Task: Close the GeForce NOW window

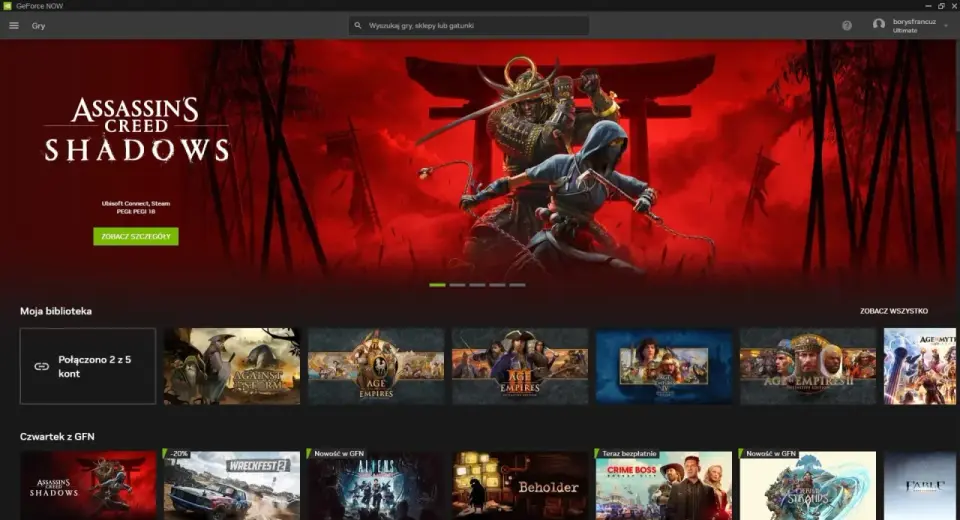Action: (954, 6)
